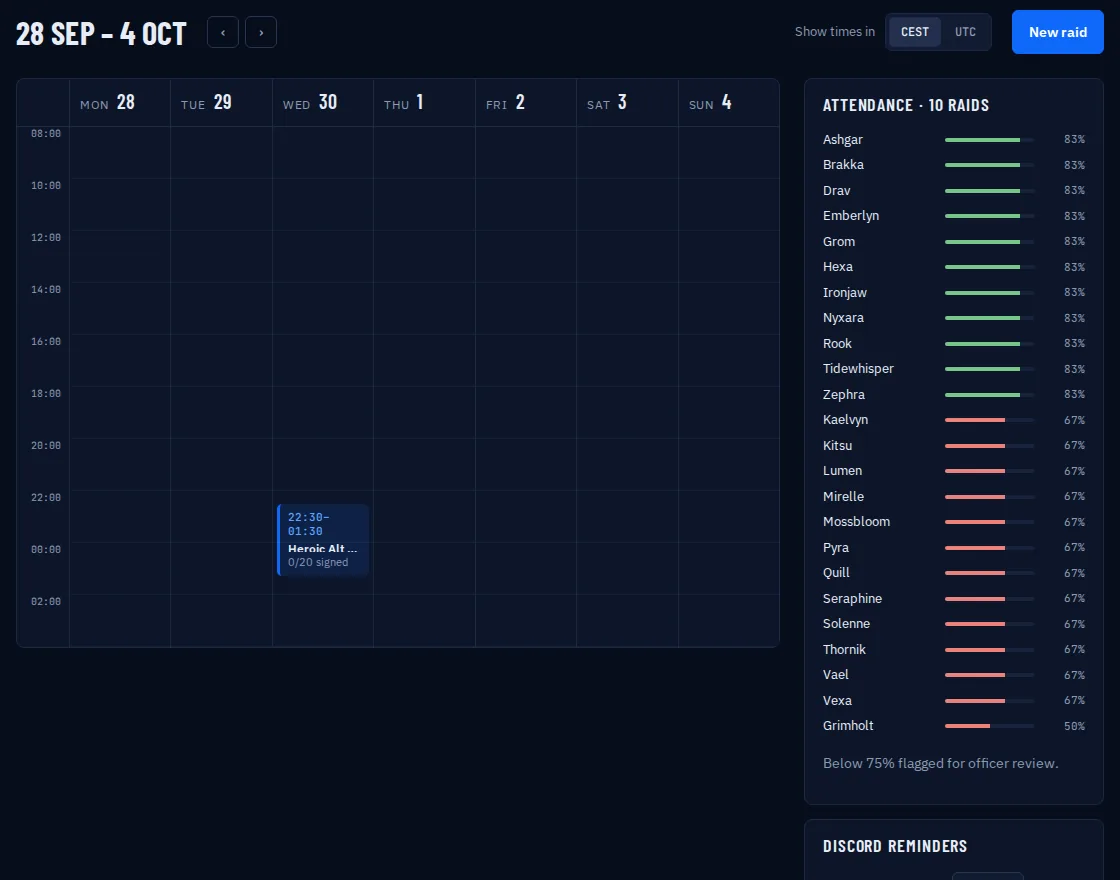Click the Attendance · 10 Raids heading
The width and height of the screenshot is (1120, 880).
[906, 106]
